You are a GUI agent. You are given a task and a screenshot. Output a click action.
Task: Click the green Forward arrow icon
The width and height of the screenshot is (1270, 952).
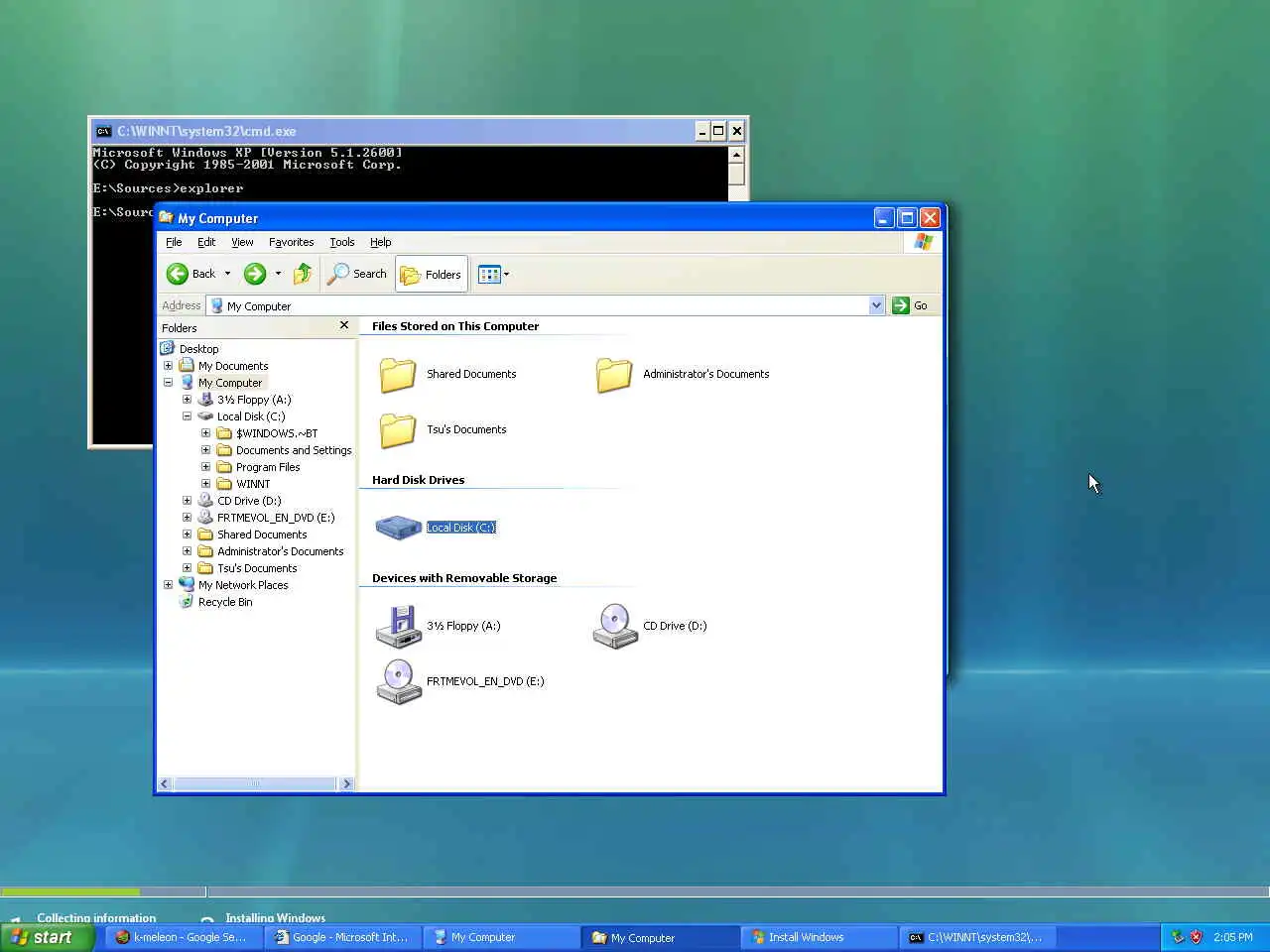(255, 274)
